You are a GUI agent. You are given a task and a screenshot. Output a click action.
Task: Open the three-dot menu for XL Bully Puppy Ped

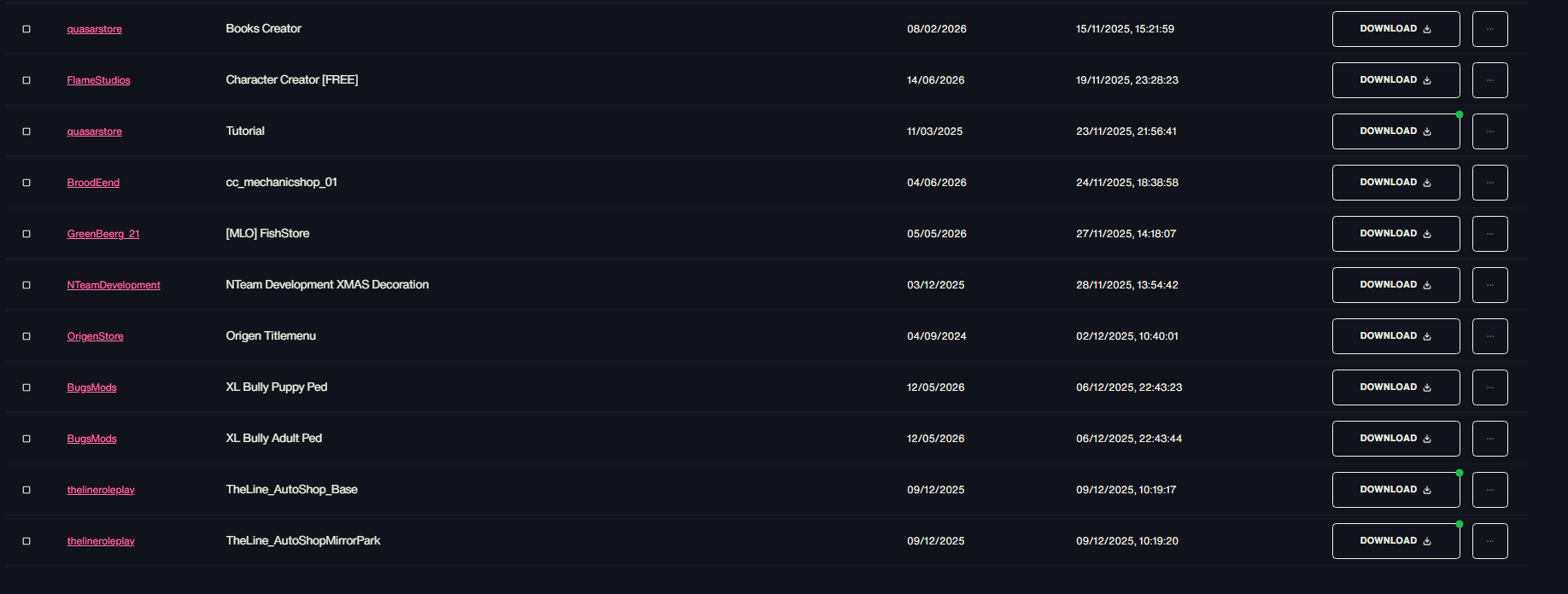pyautogui.click(x=1489, y=387)
